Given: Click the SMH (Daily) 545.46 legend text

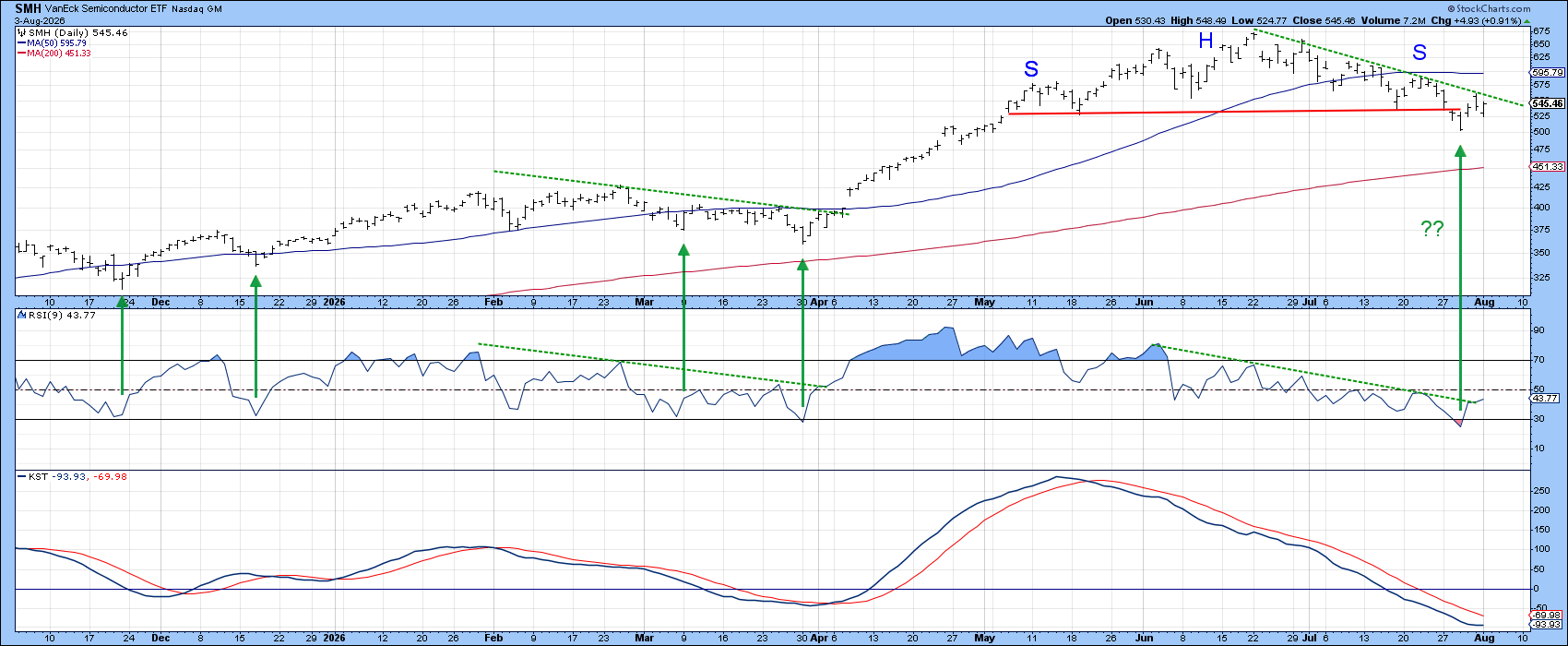Looking at the screenshot, I should coord(77,32).
